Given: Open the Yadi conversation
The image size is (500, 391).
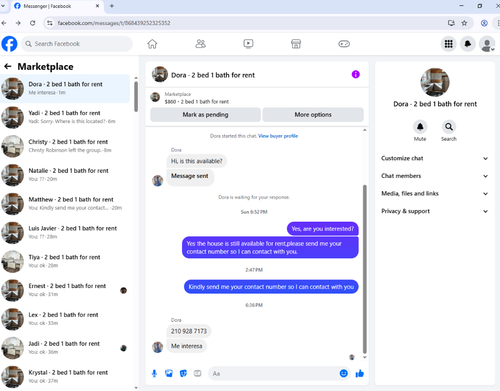Looking at the screenshot, I should 65,117.
